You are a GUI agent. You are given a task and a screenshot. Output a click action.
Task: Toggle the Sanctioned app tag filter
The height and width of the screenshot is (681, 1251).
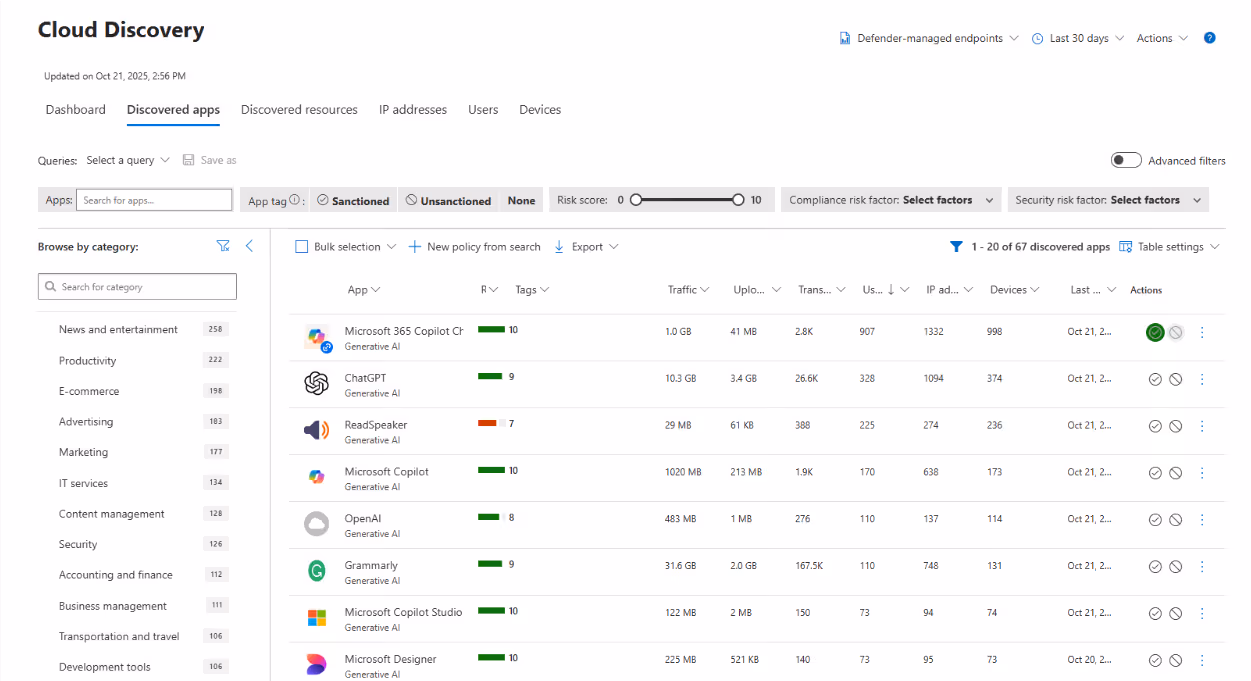353,200
